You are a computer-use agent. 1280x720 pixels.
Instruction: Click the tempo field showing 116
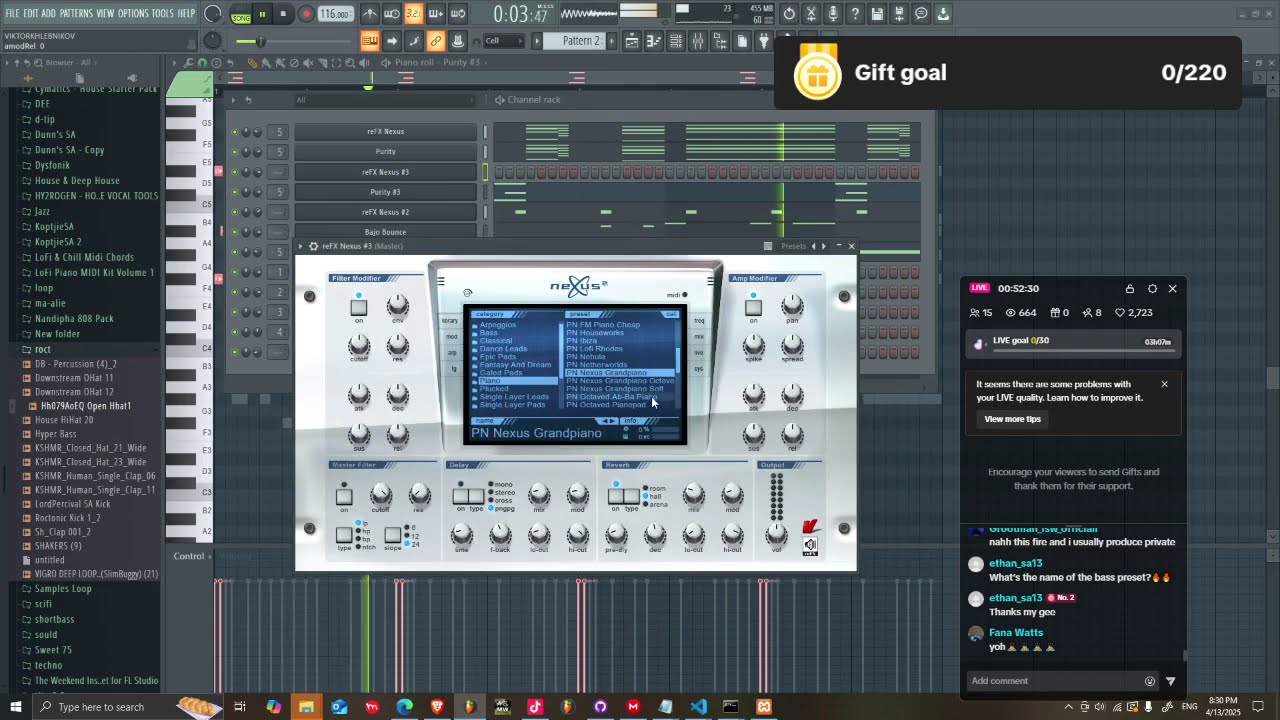coord(335,14)
